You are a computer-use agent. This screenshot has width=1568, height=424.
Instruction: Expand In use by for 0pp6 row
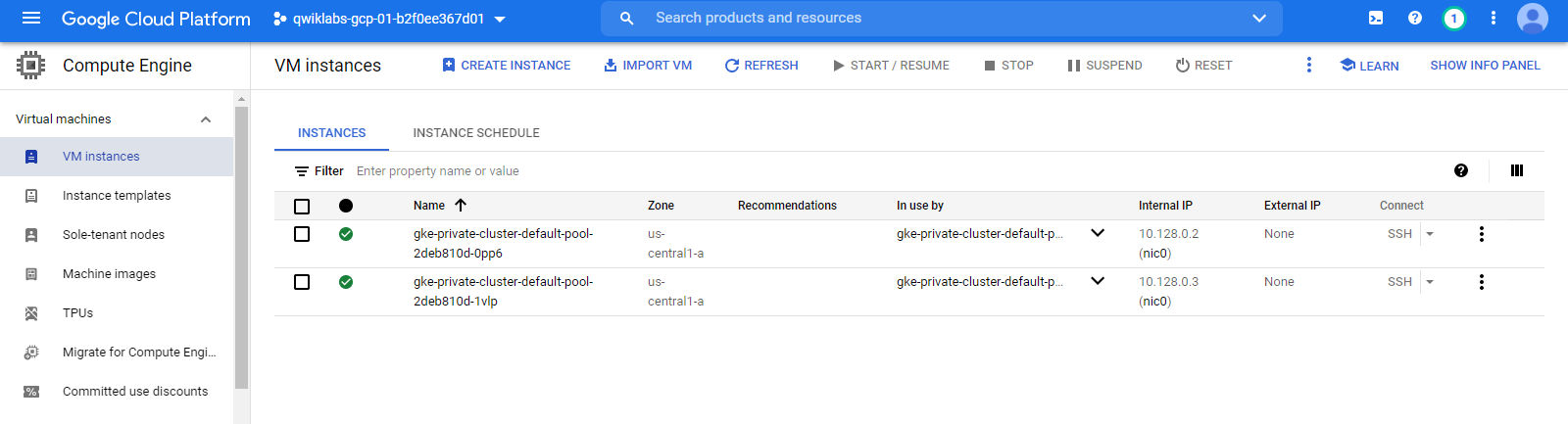coord(1098,233)
